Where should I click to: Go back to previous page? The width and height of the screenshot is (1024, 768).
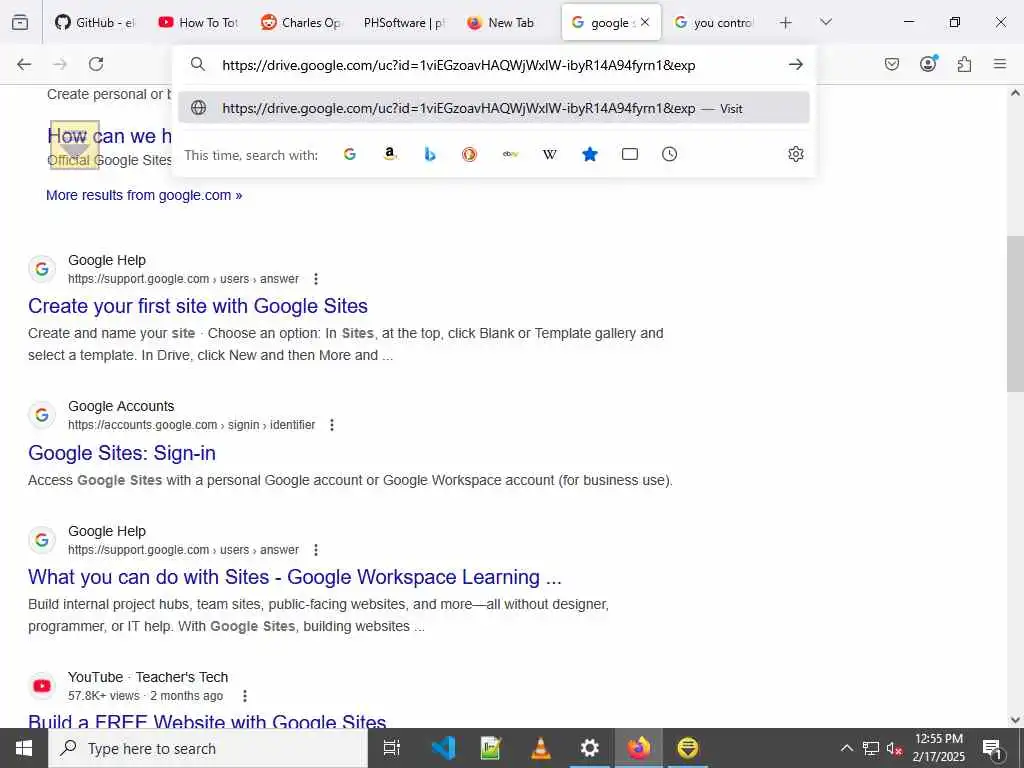point(24,64)
